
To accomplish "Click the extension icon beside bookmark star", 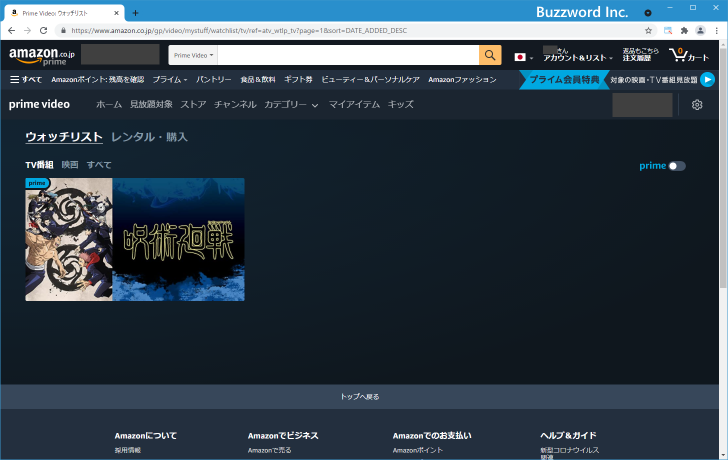I will pyautogui.click(x=668, y=31).
